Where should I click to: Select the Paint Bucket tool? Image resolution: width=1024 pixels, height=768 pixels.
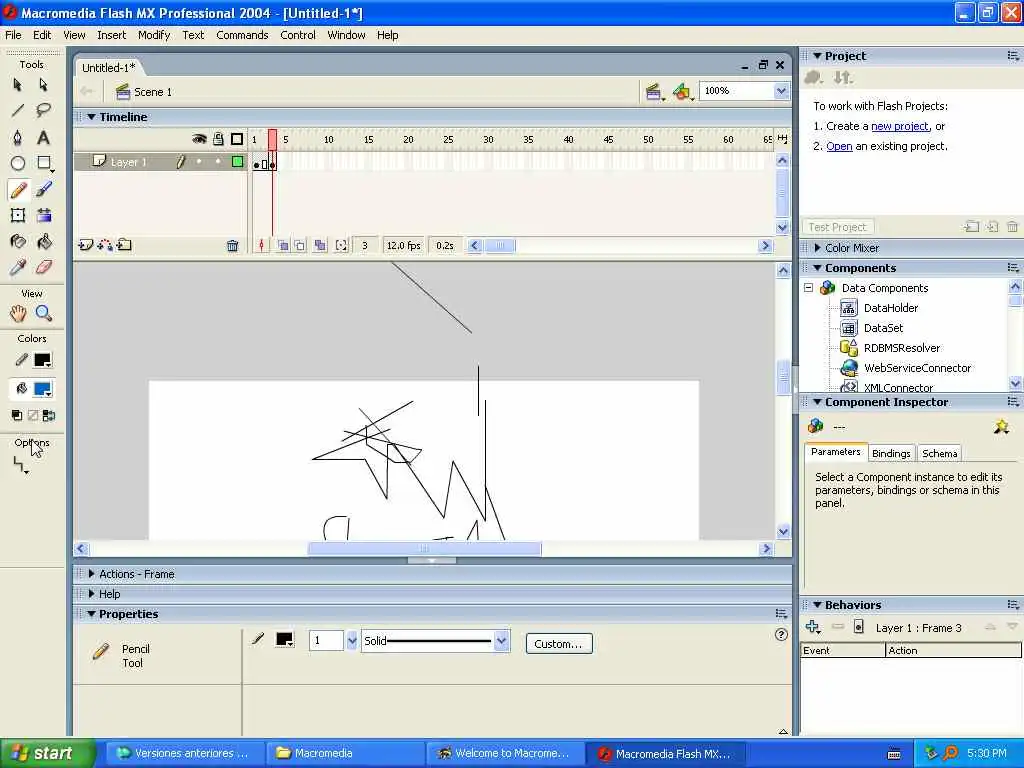(x=43, y=242)
